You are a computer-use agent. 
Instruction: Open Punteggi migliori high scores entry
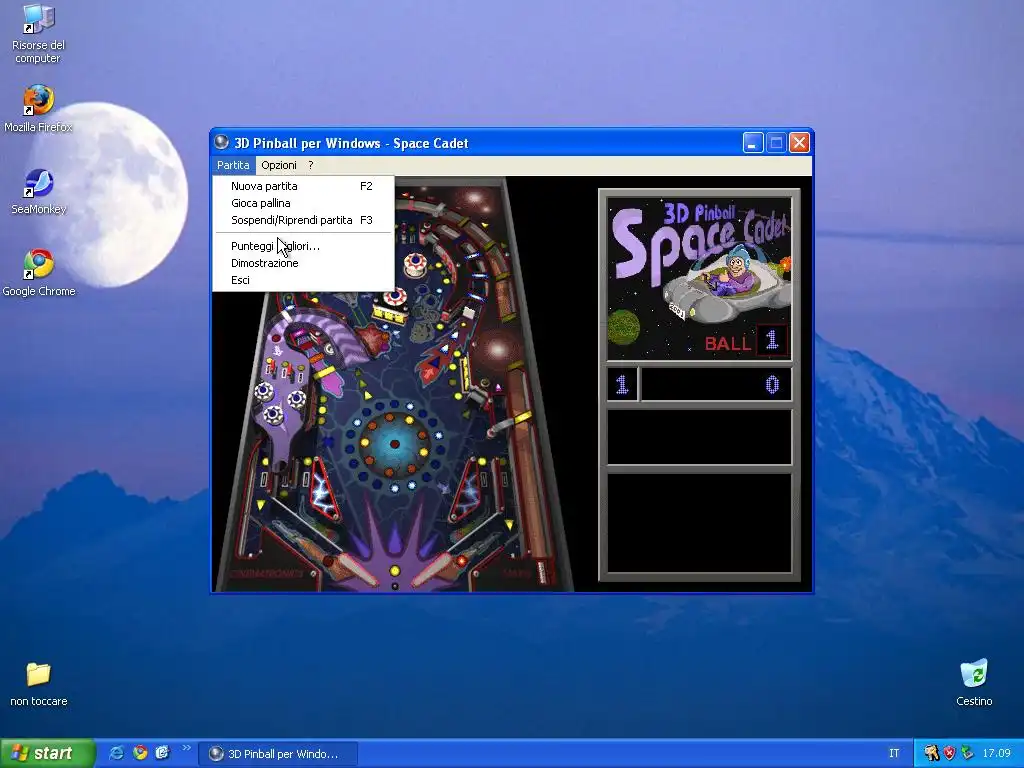click(303, 246)
